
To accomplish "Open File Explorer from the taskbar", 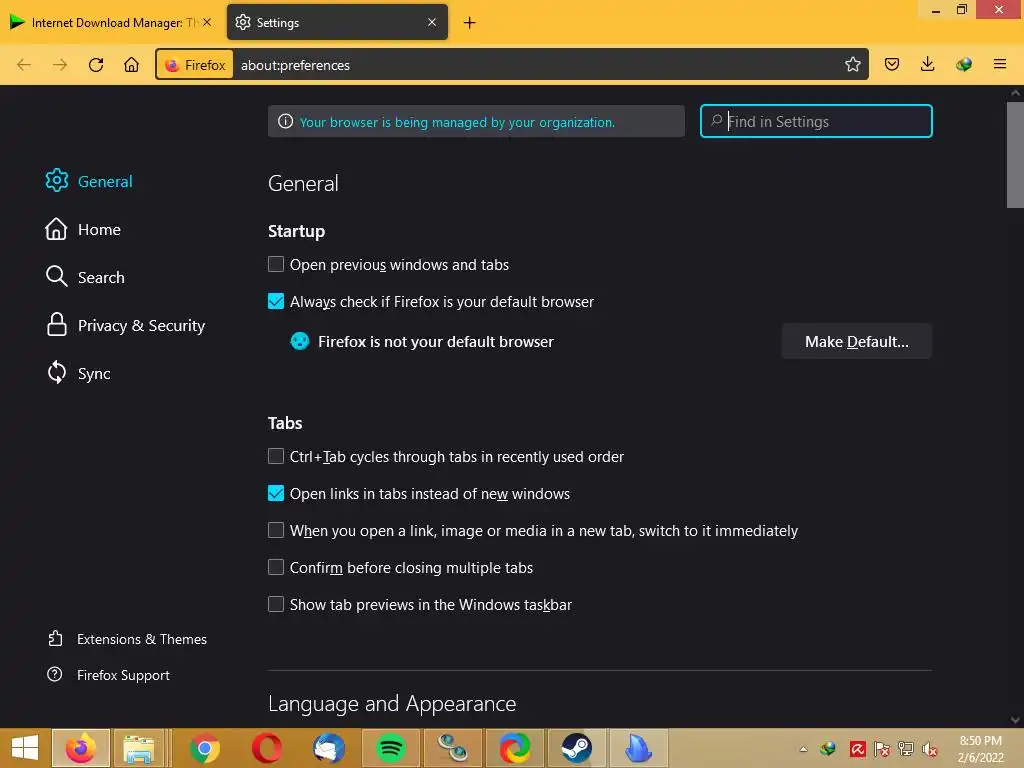I will [x=138, y=748].
